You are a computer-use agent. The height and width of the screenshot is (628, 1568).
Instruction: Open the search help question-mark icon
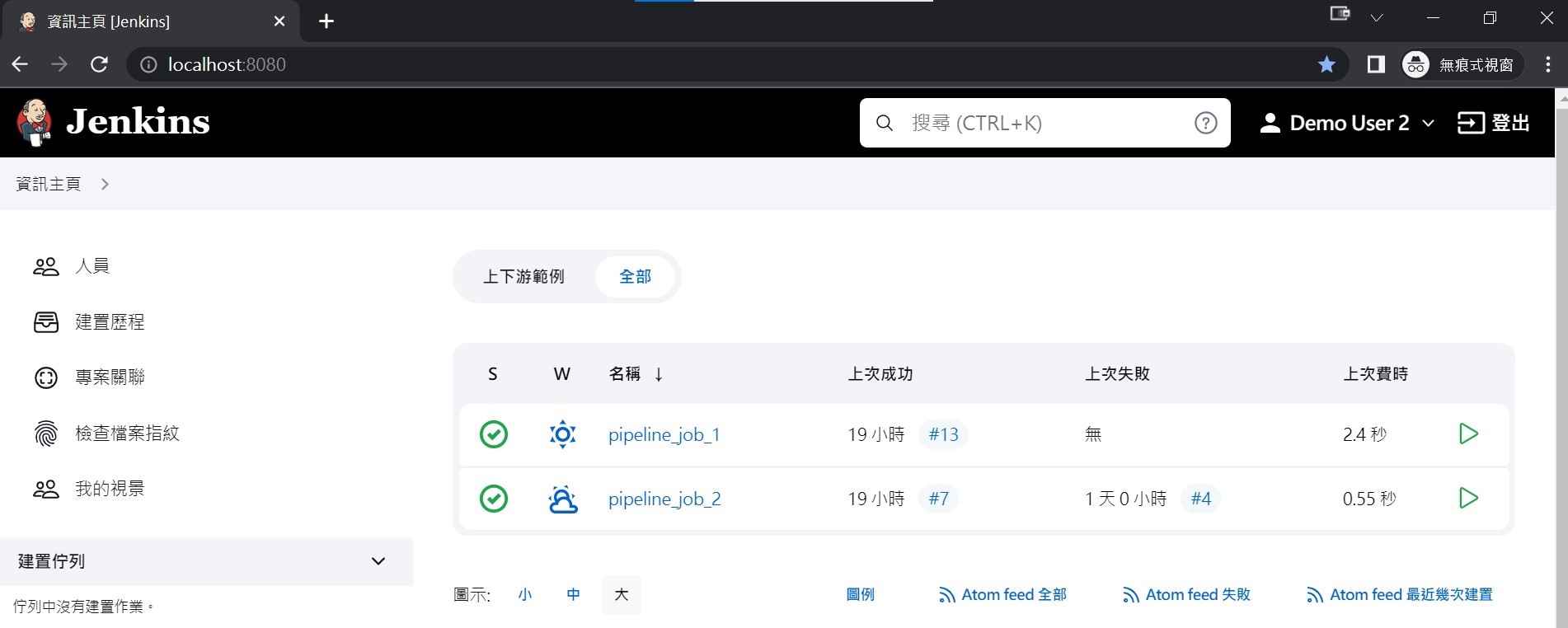click(x=1205, y=123)
